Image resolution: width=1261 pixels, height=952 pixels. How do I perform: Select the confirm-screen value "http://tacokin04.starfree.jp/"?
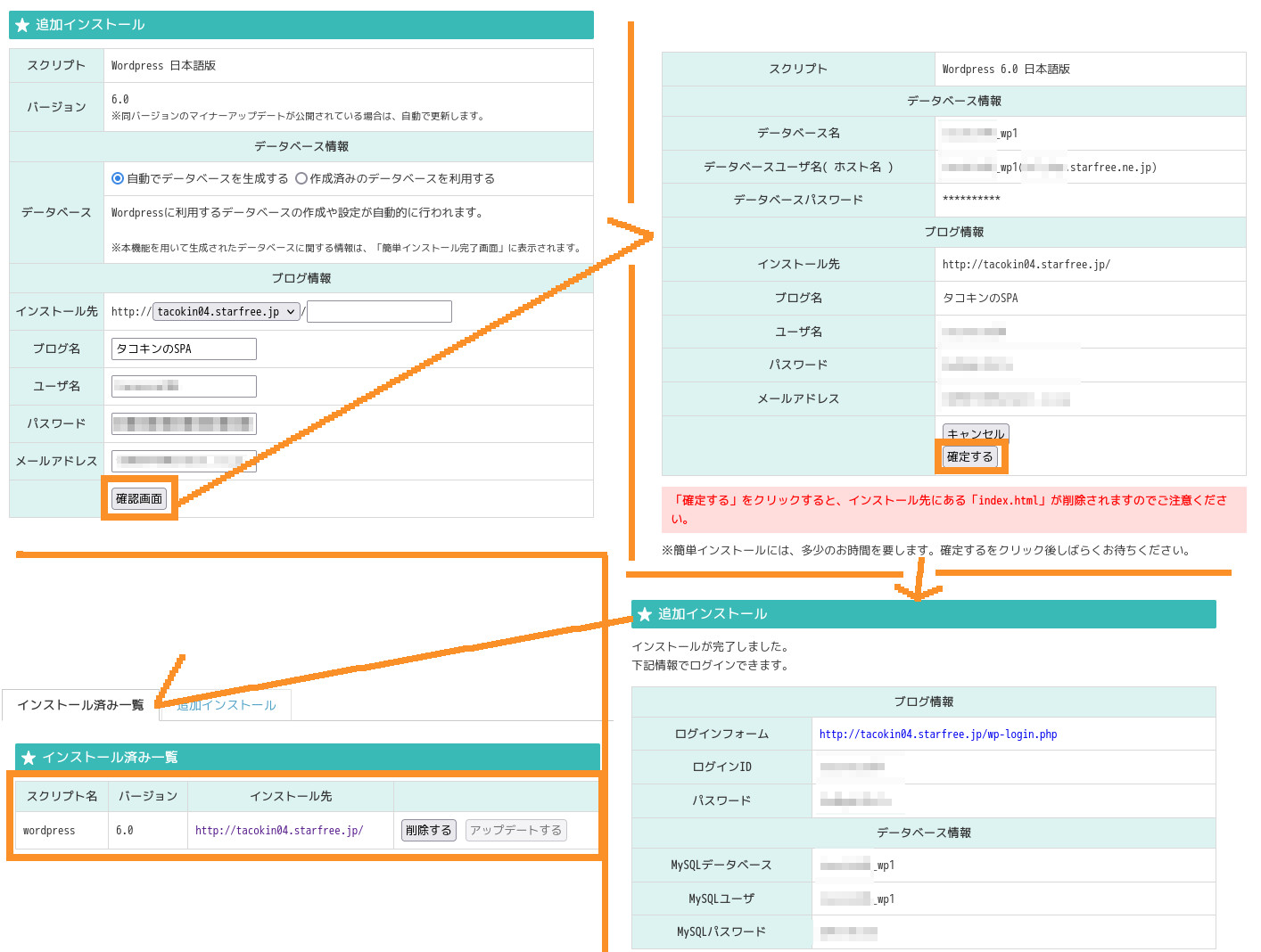(1026, 265)
